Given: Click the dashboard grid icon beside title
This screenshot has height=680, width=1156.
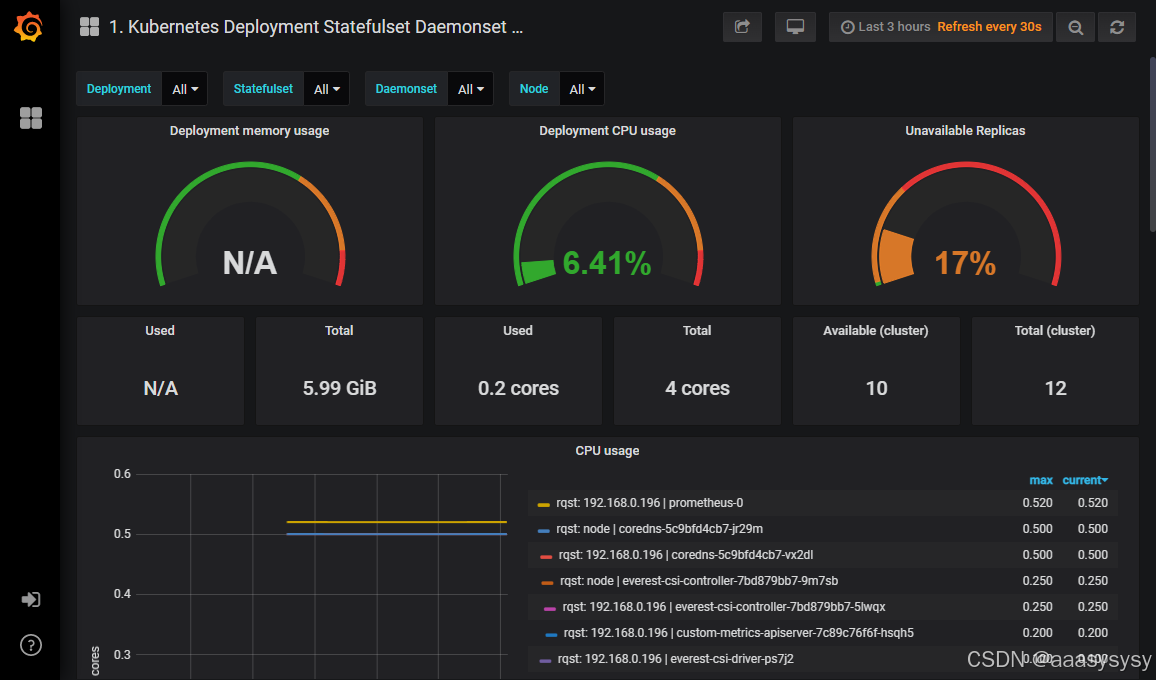Looking at the screenshot, I should 89,27.
